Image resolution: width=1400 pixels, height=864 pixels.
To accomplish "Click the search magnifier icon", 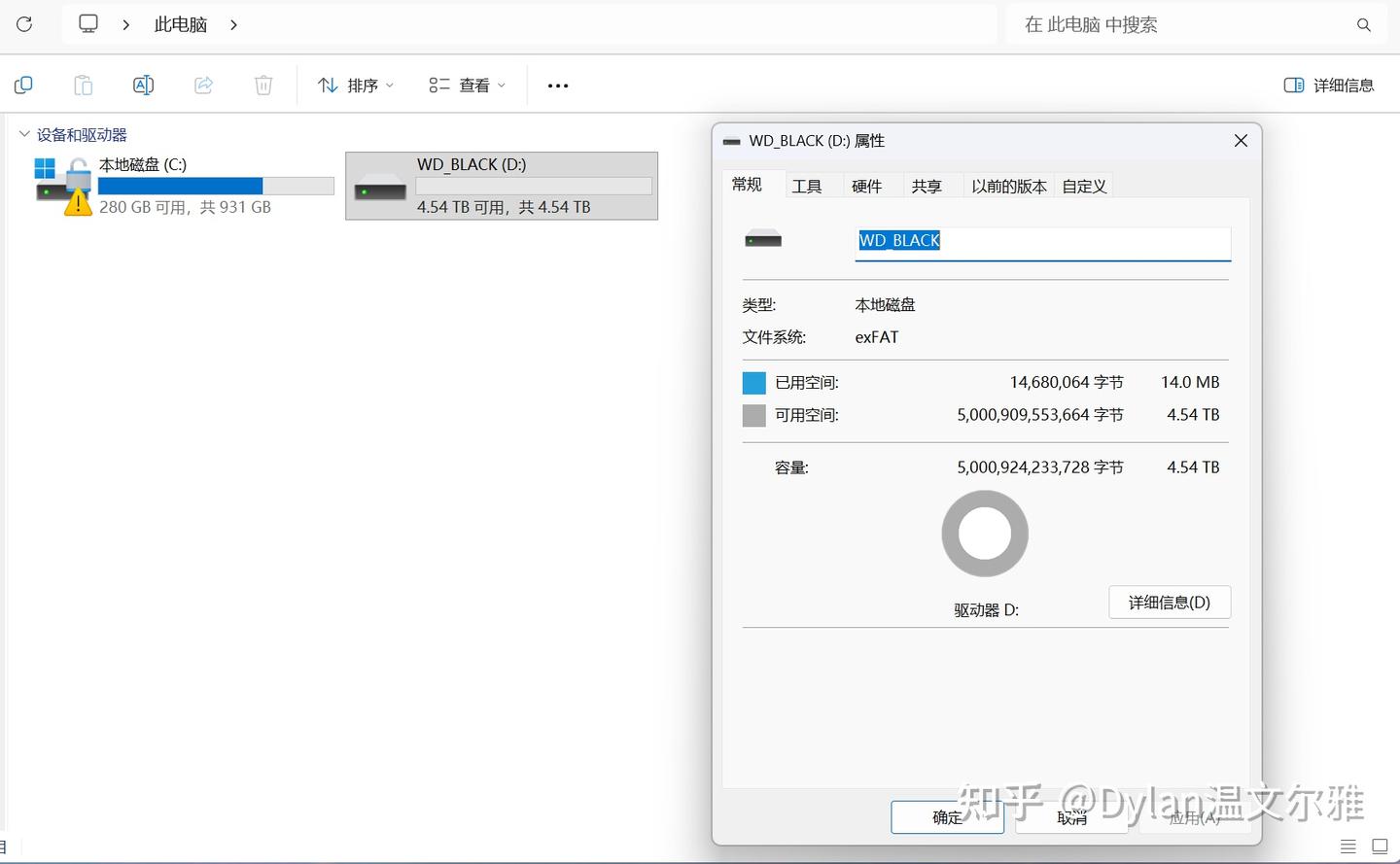I will (1364, 25).
